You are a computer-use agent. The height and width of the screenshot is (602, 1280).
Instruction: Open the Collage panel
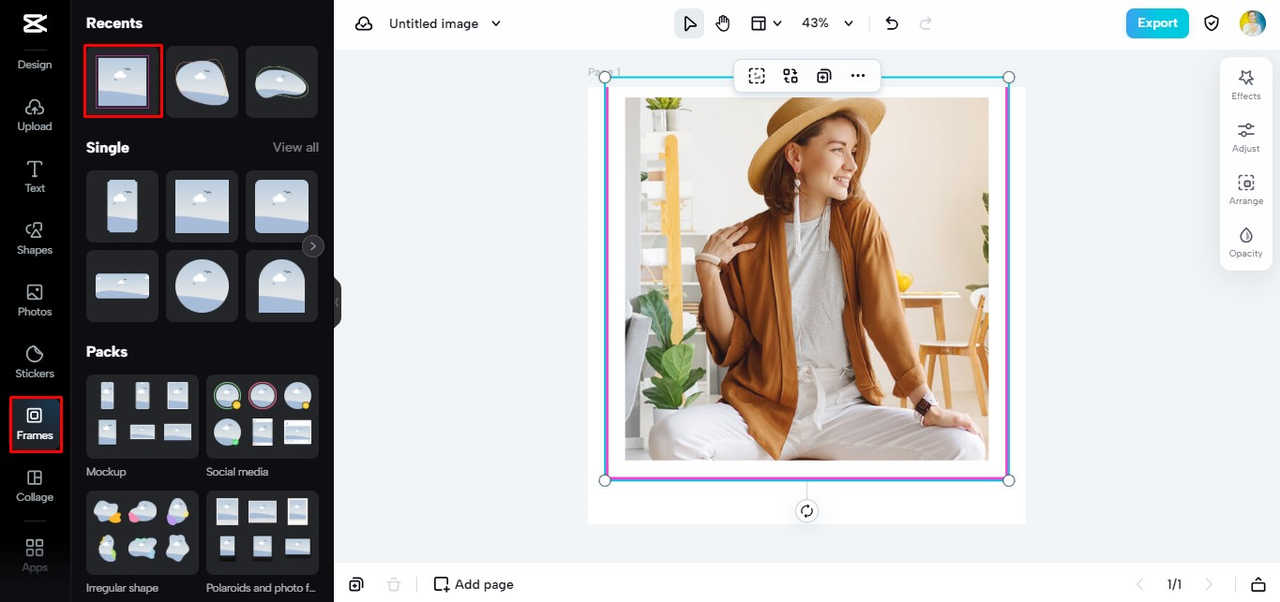click(34, 486)
